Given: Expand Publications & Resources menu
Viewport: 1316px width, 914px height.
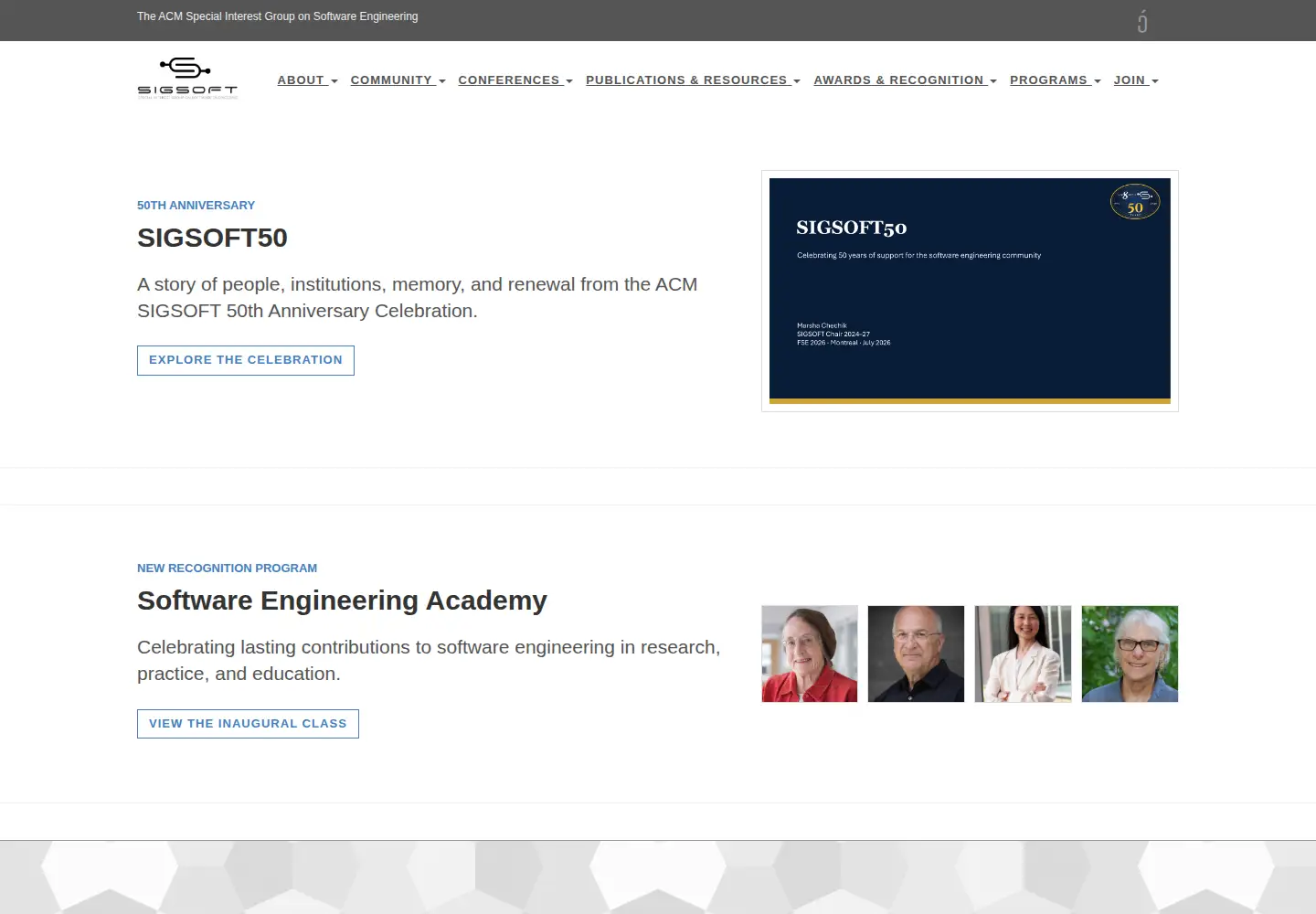Looking at the screenshot, I should pos(694,80).
